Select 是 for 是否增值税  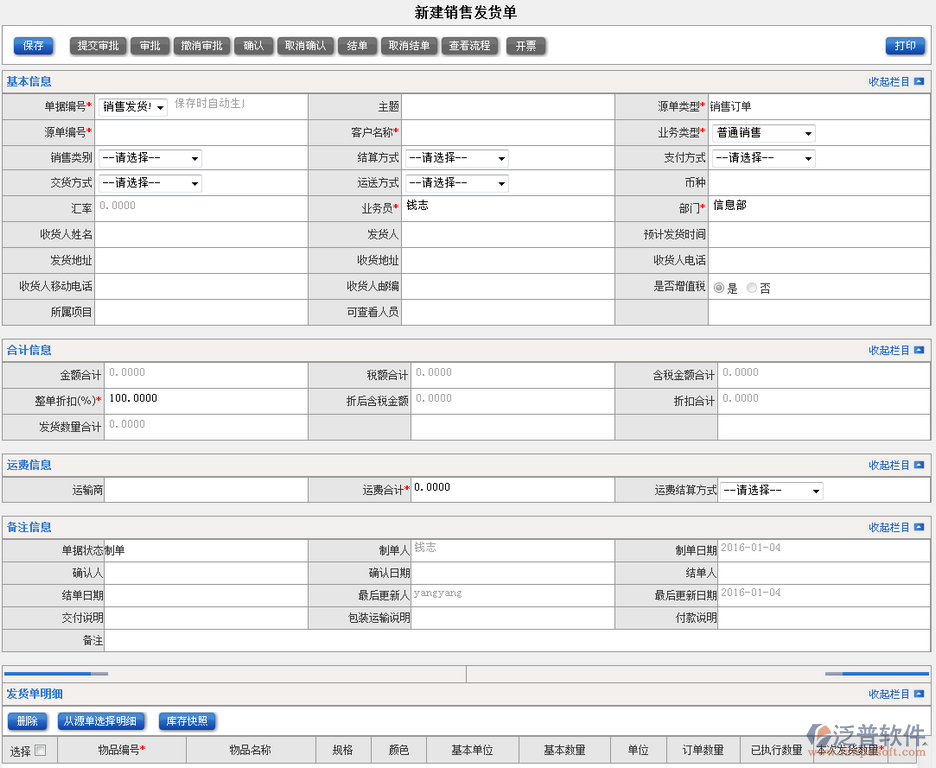719,288
